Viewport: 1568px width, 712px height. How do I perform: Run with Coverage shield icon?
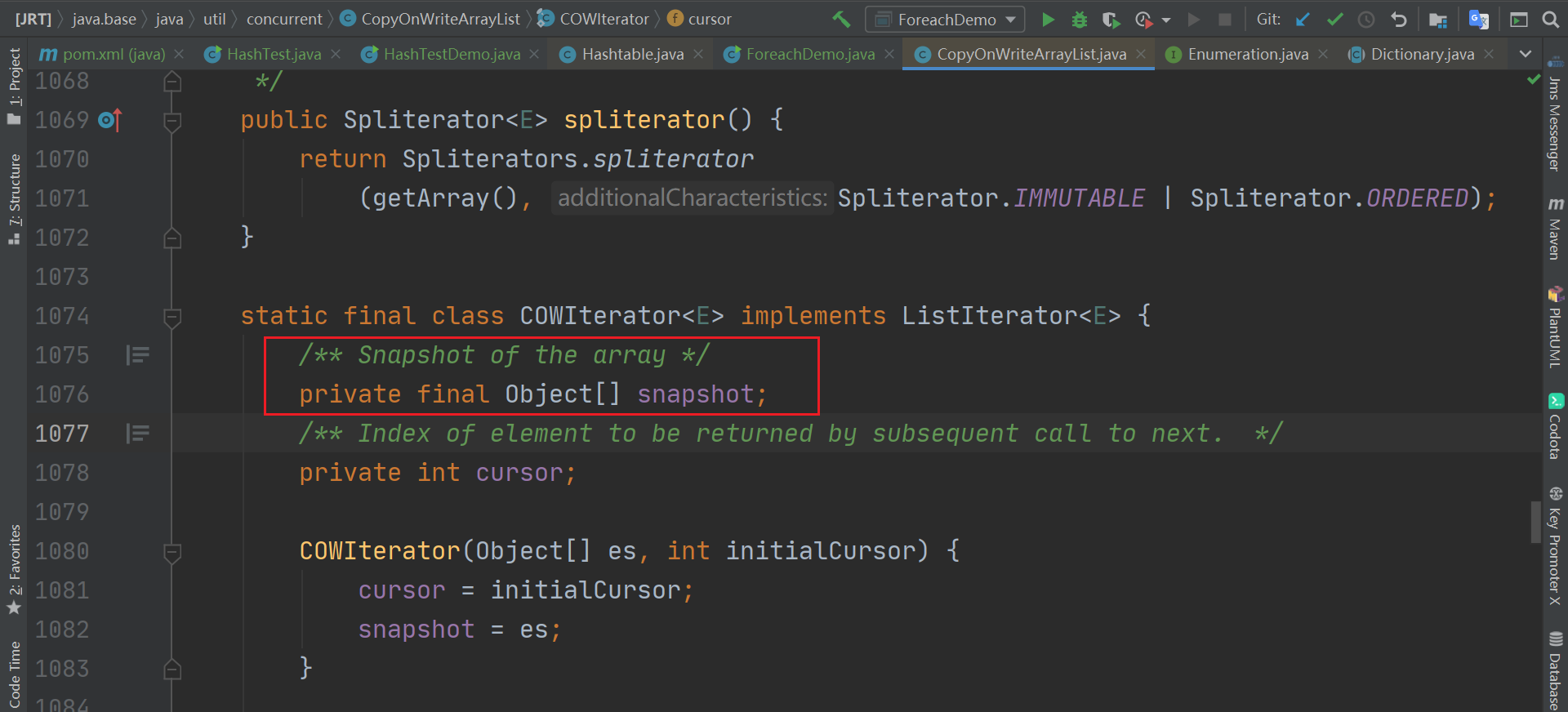[x=1110, y=20]
